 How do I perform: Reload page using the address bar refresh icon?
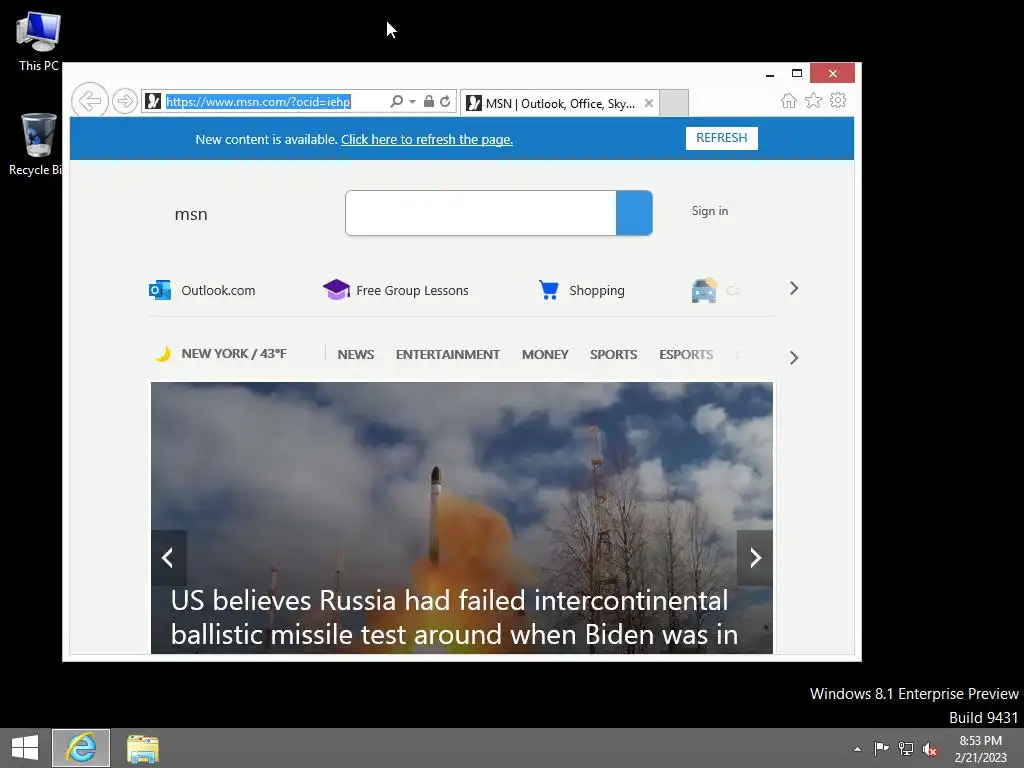click(445, 101)
